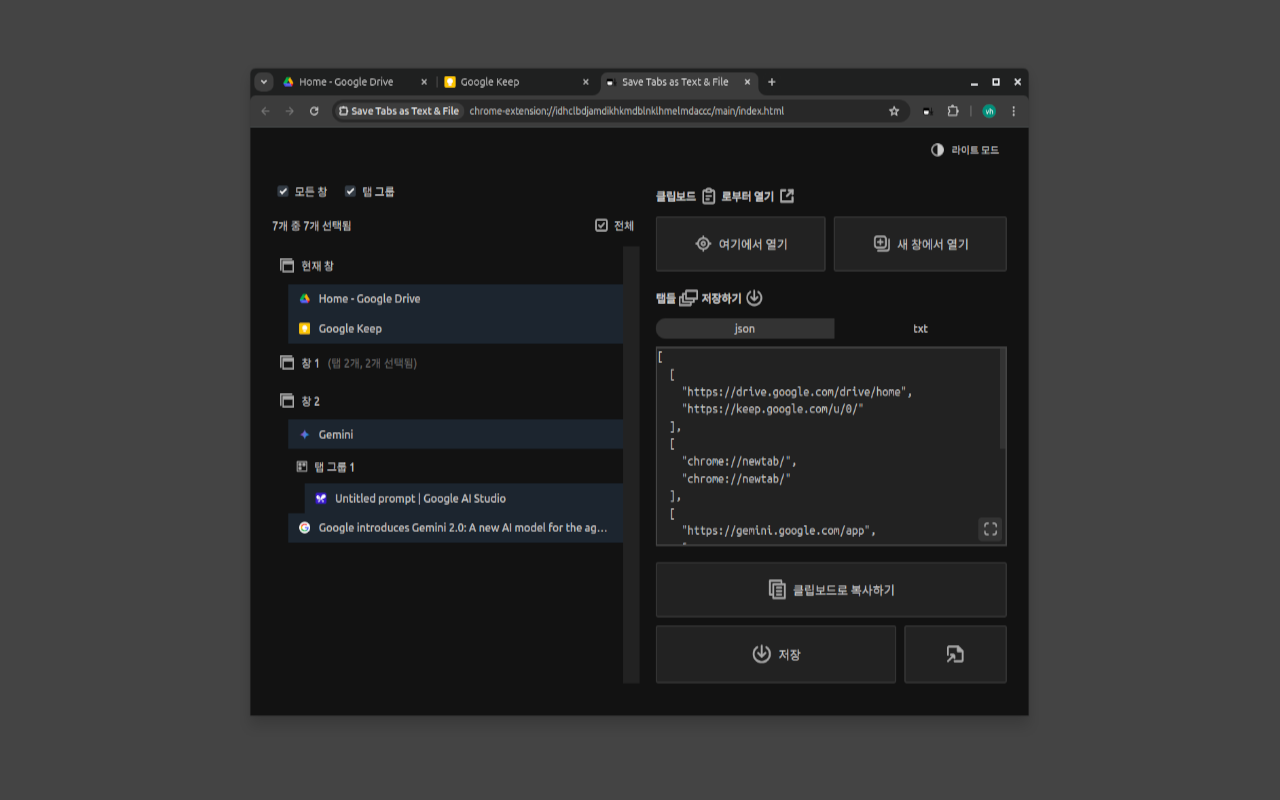
Task: Click the 저장 save button
Action: click(x=776, y=654)
